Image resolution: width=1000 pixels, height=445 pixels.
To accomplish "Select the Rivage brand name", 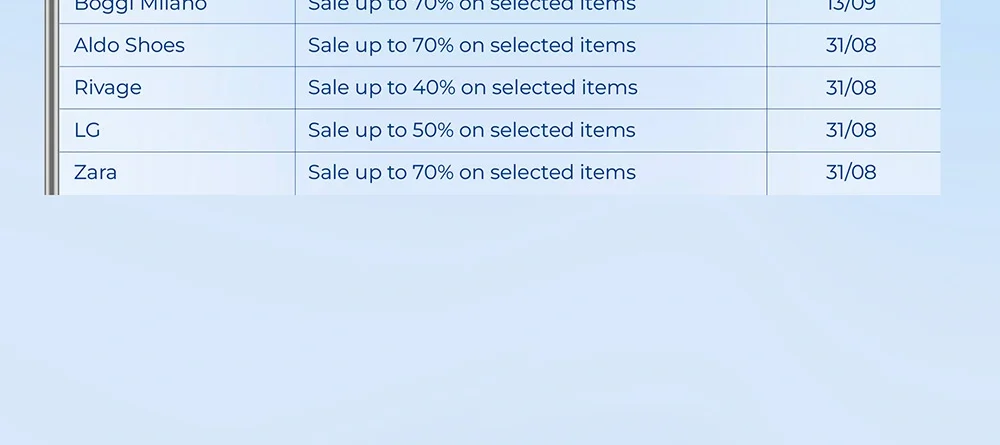I will (x=108, y=88).
